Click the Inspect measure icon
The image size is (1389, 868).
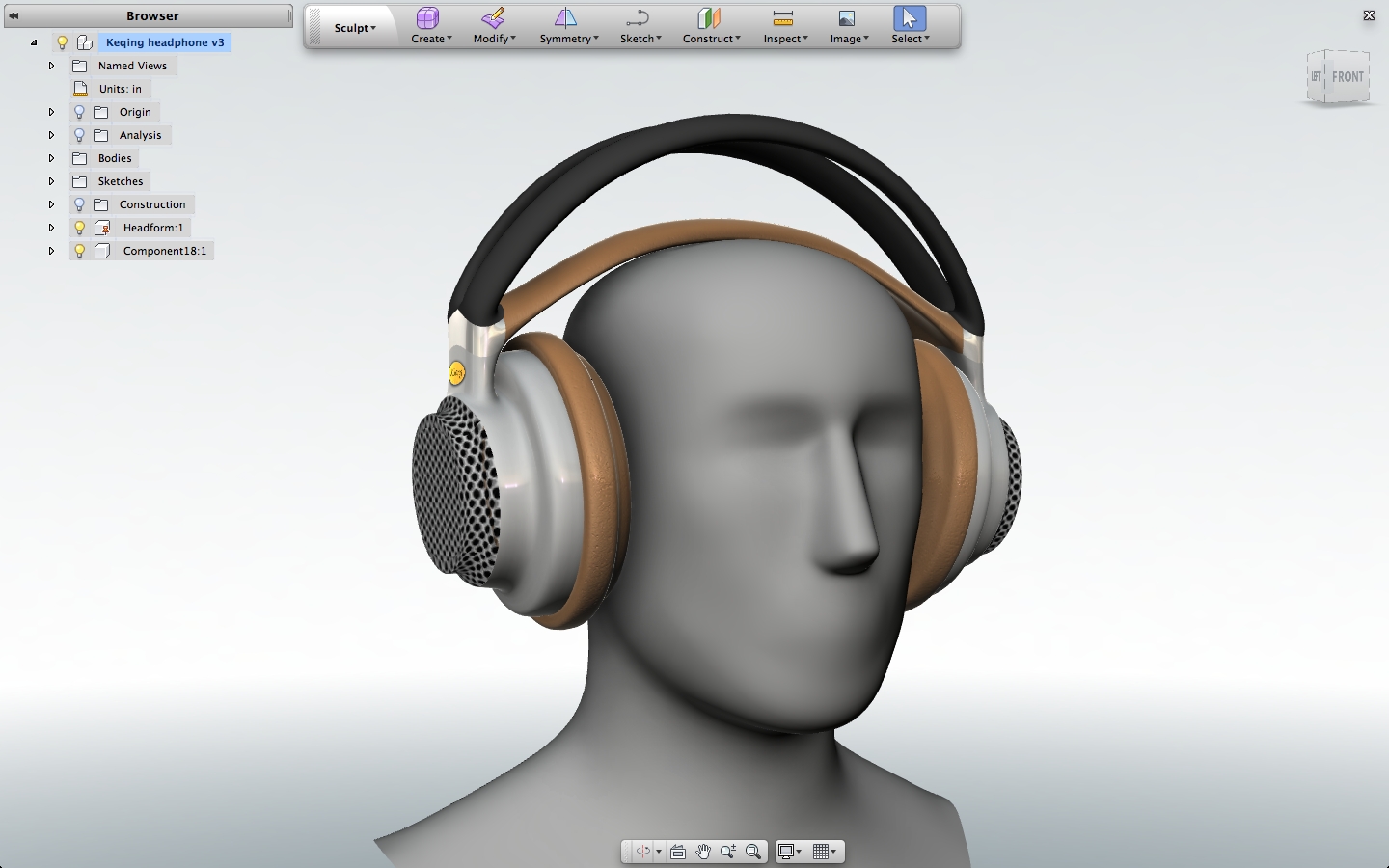782,19
